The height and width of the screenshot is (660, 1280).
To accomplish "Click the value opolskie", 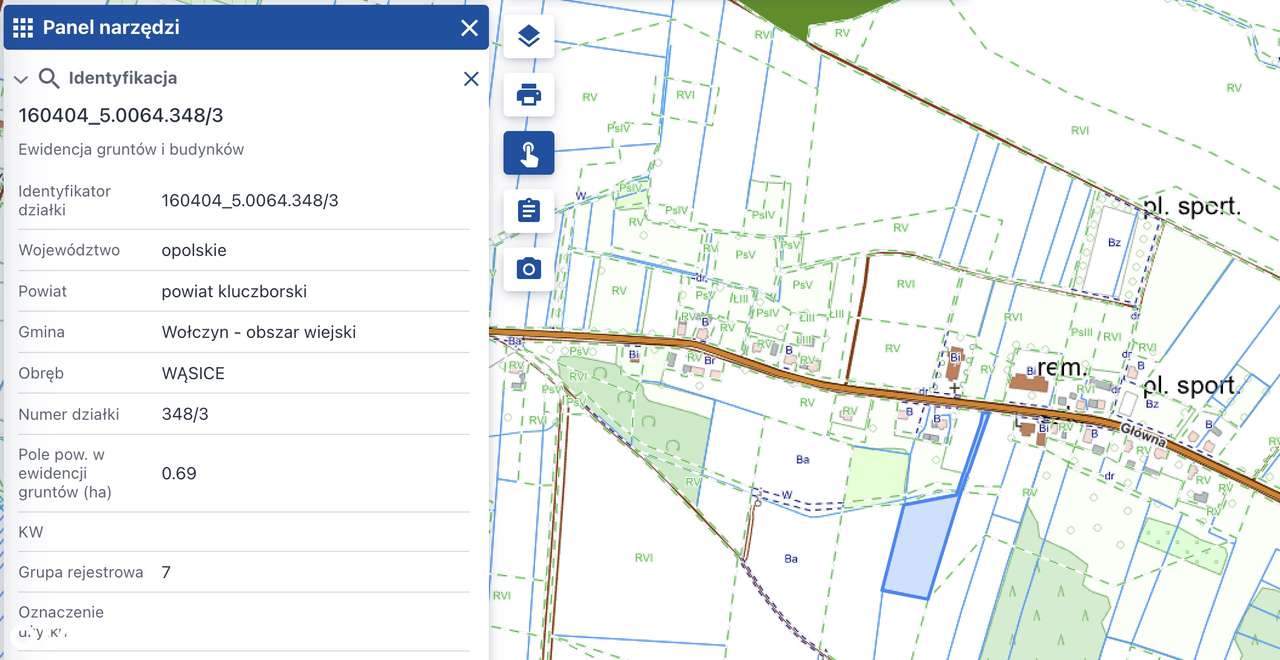I will 194,250.
